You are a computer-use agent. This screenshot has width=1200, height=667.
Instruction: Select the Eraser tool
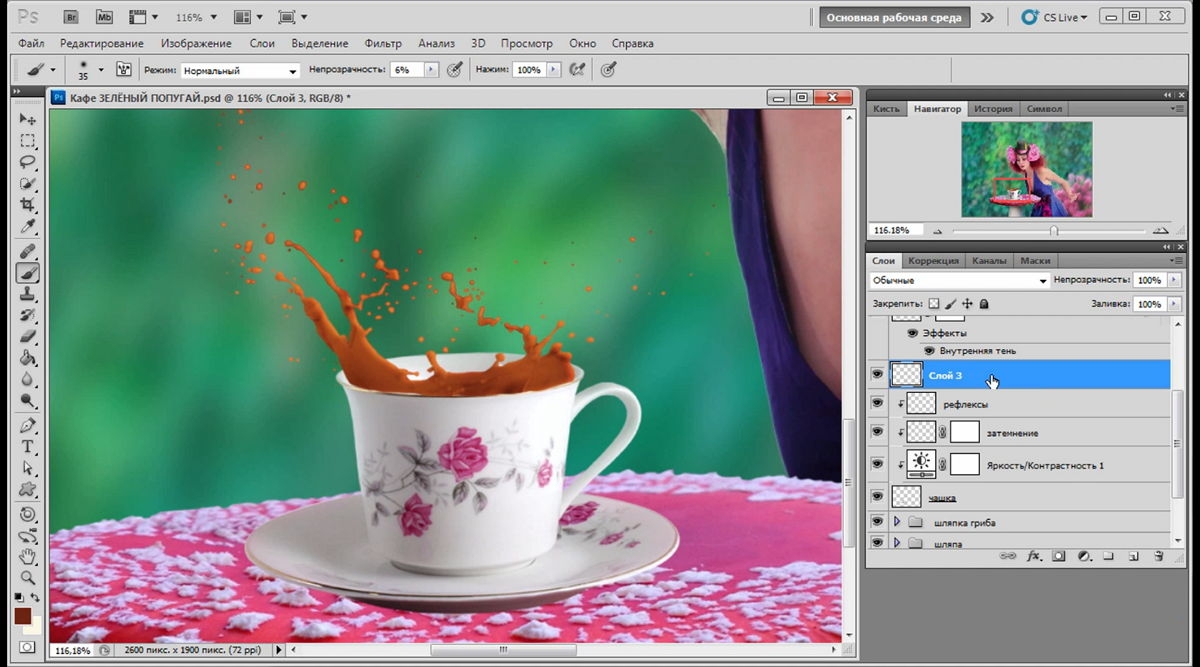pyautogui.click(x=28, y=337)
